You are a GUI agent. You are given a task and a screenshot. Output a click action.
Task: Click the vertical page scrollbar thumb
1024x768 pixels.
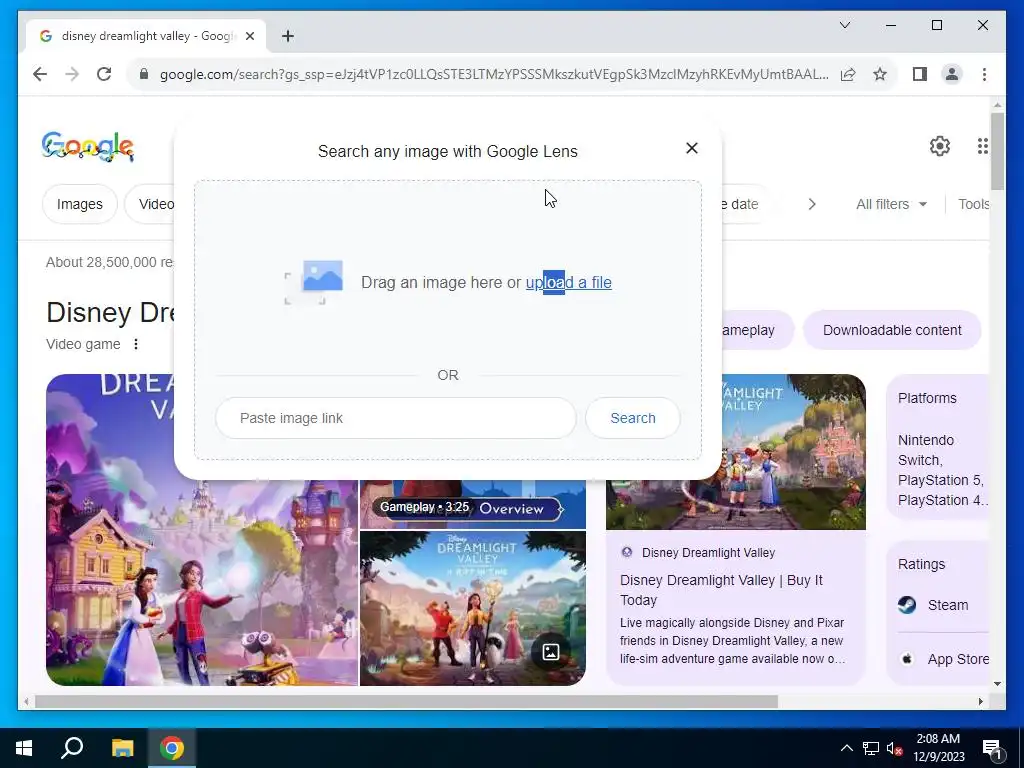click(997, 151)
